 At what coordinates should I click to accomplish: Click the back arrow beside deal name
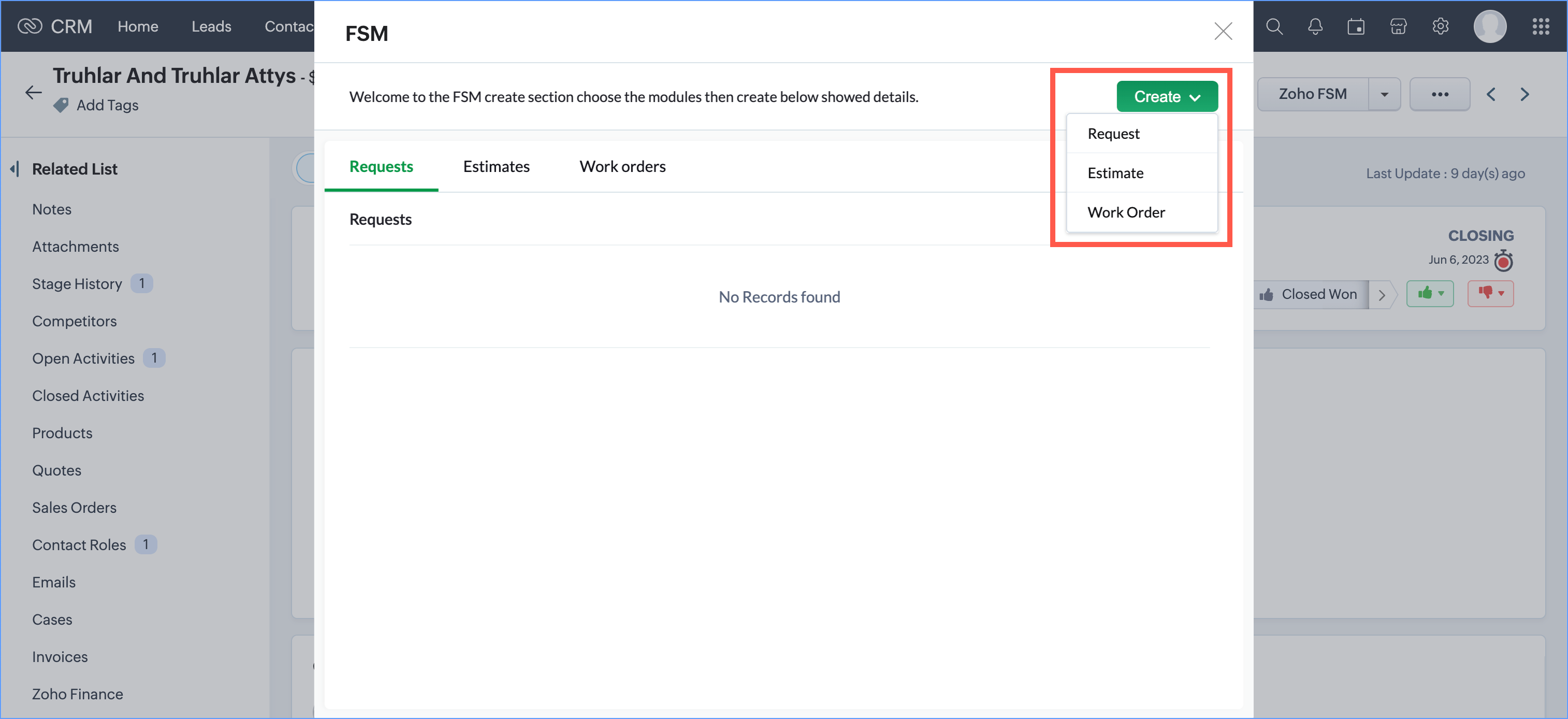tap(34, 93)
